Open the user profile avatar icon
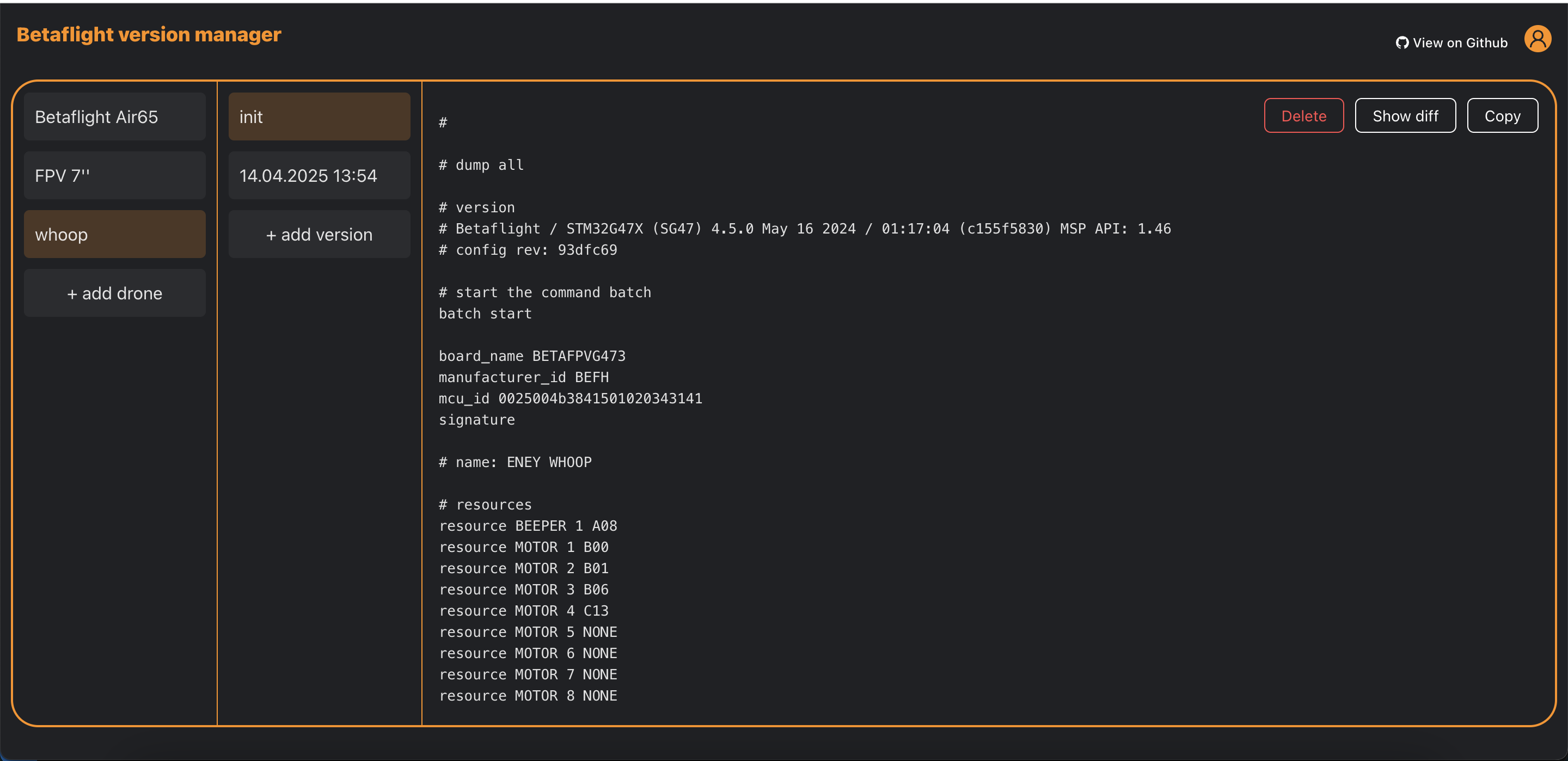Viewport: 1568px width, 761px height. coord(1538,39)
